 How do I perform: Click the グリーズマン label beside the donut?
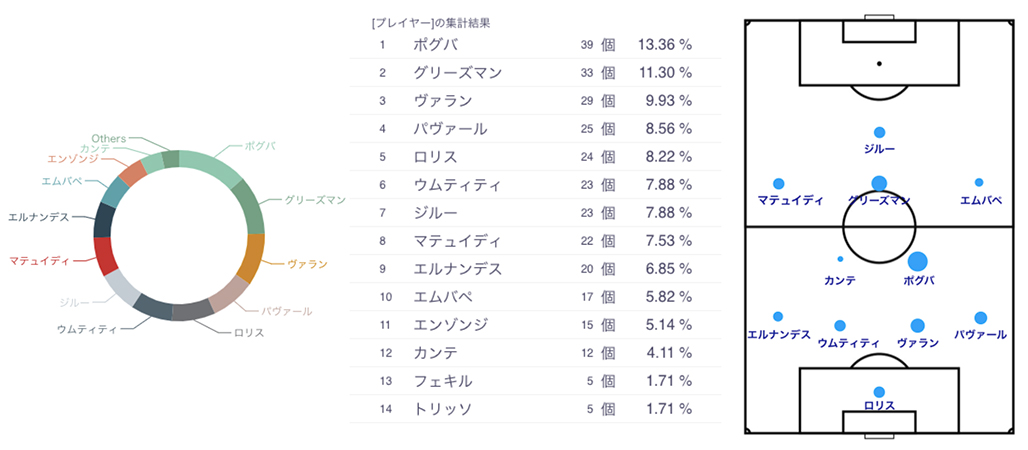pyautogui.click(x=313, y=200)
